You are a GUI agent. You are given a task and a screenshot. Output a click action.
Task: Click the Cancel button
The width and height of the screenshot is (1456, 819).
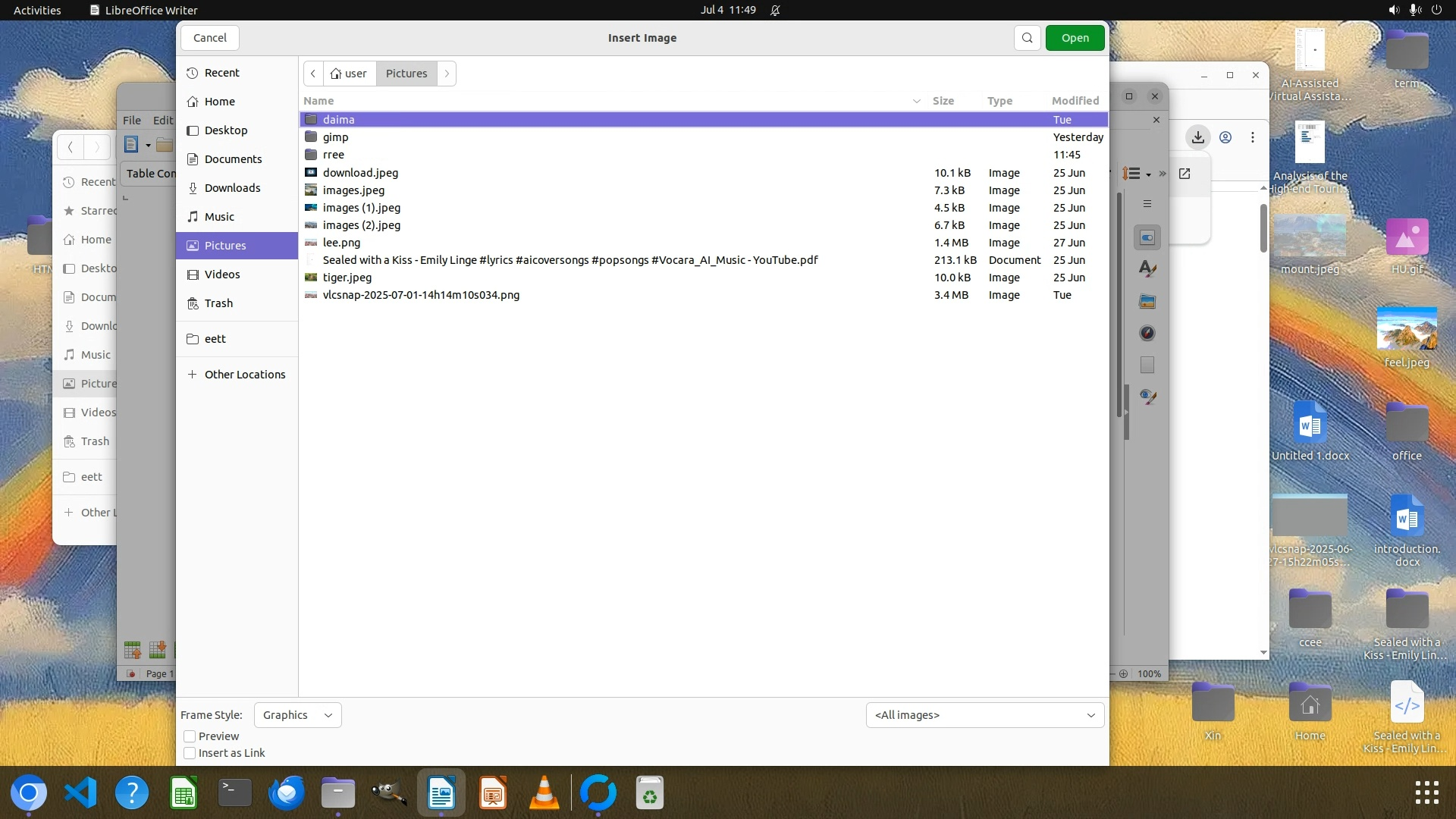click(210, 38)
